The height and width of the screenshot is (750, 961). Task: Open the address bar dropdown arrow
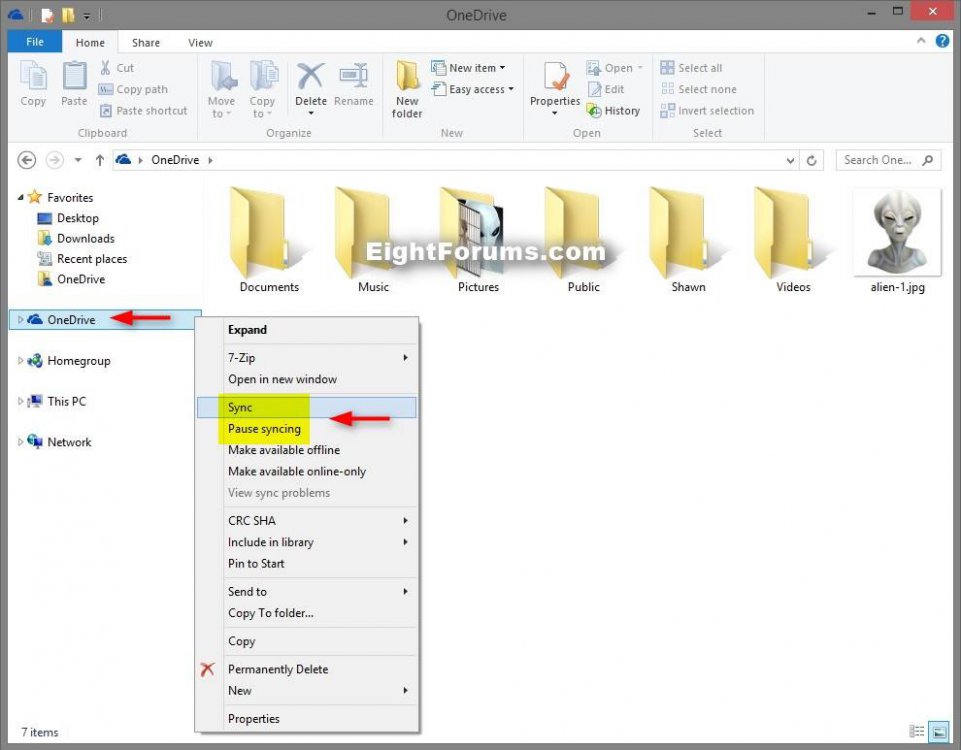(x=791, y=160)
